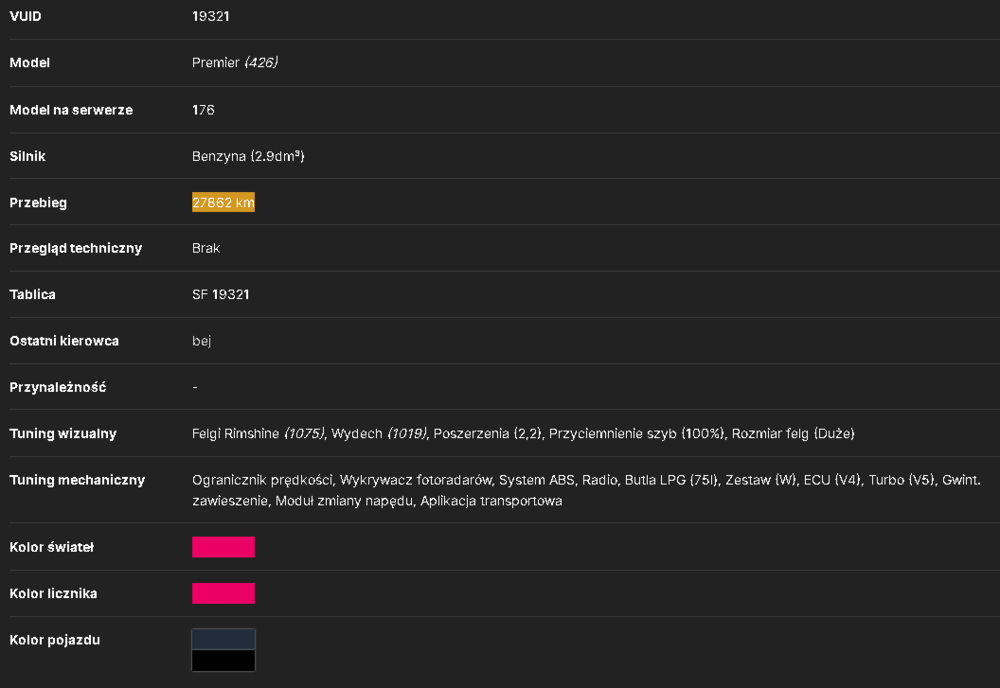1000x688 pixels.
Task: Click the pink Kolor licznika swatch
Action: pos(223,594)
